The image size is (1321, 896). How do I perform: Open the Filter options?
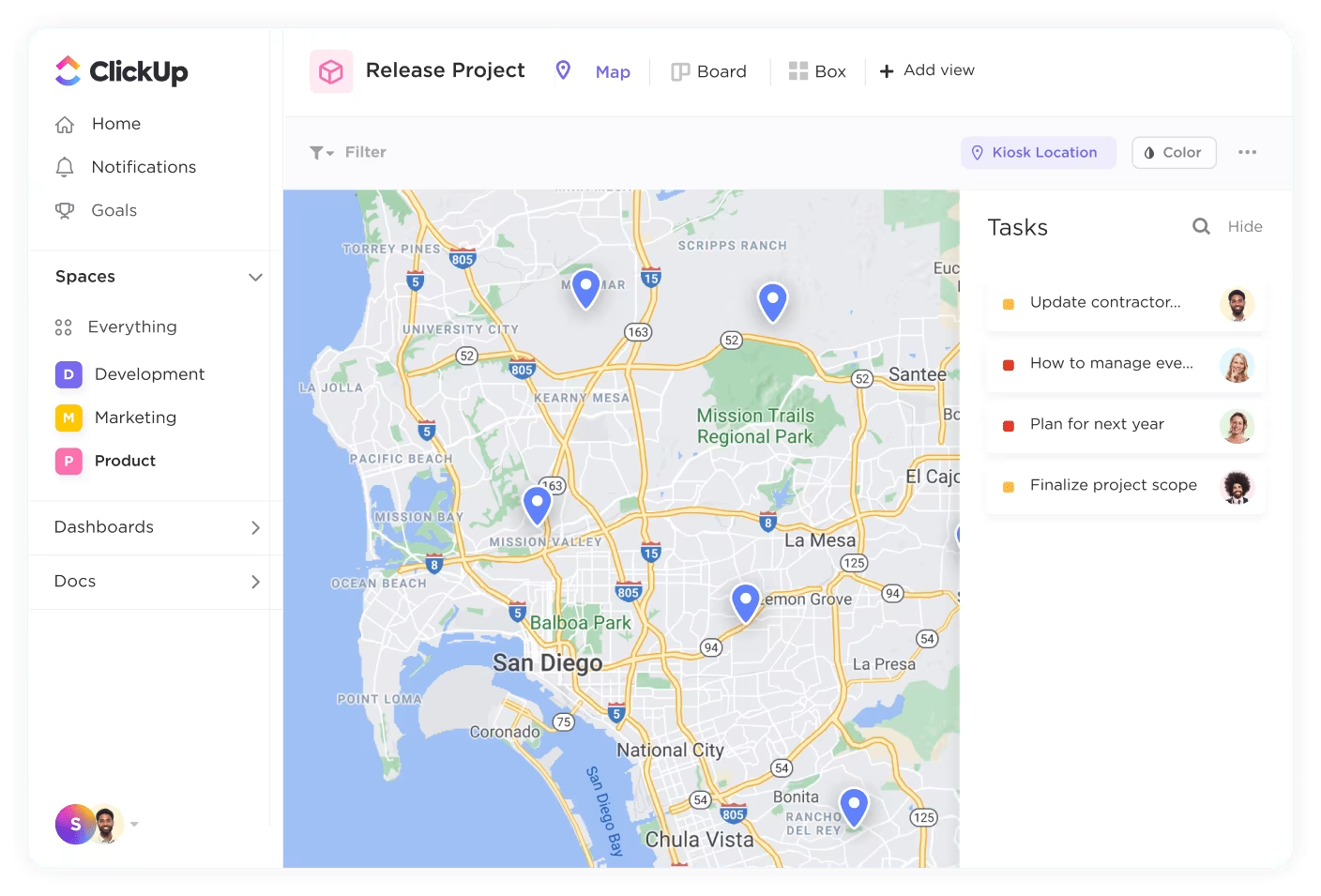tap(348, 152)
